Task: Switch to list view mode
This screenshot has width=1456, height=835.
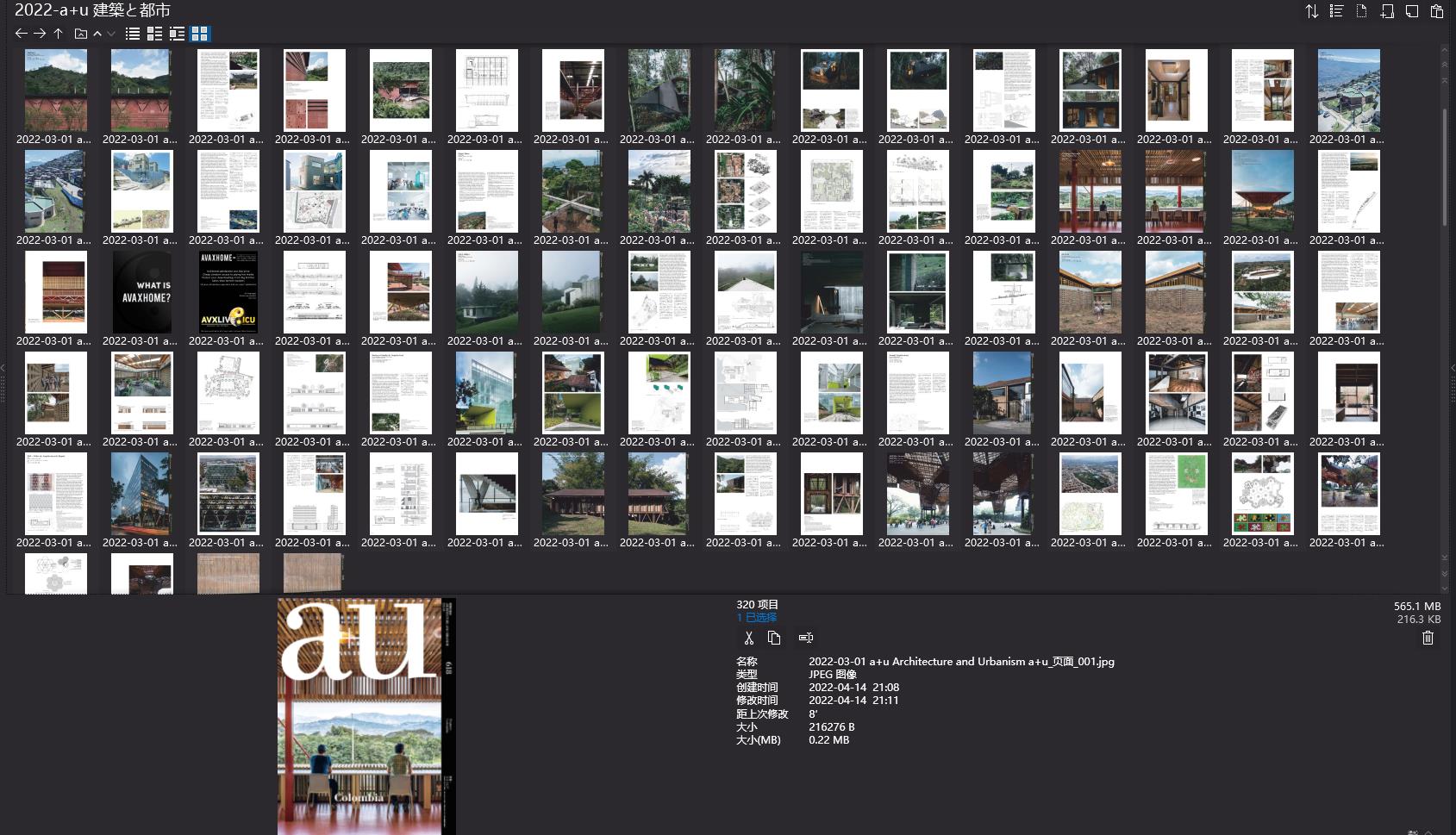Action: [132, 34]
